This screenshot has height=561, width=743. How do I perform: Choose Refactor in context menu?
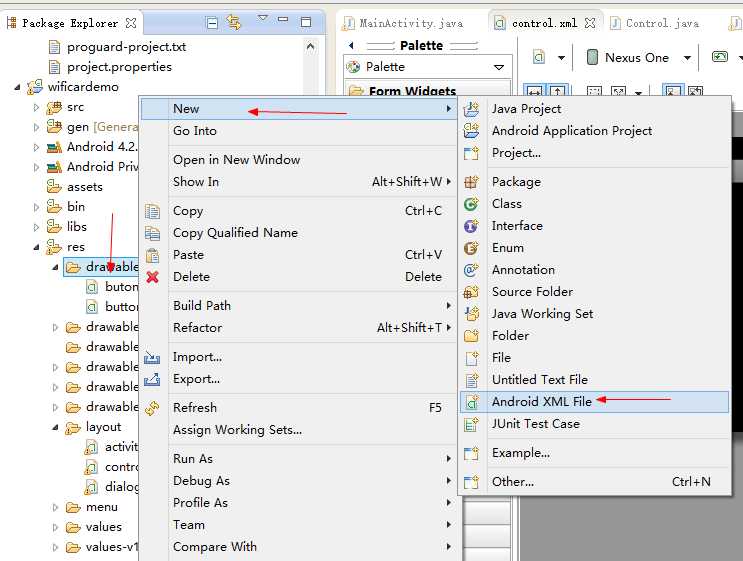pos(299,328)
